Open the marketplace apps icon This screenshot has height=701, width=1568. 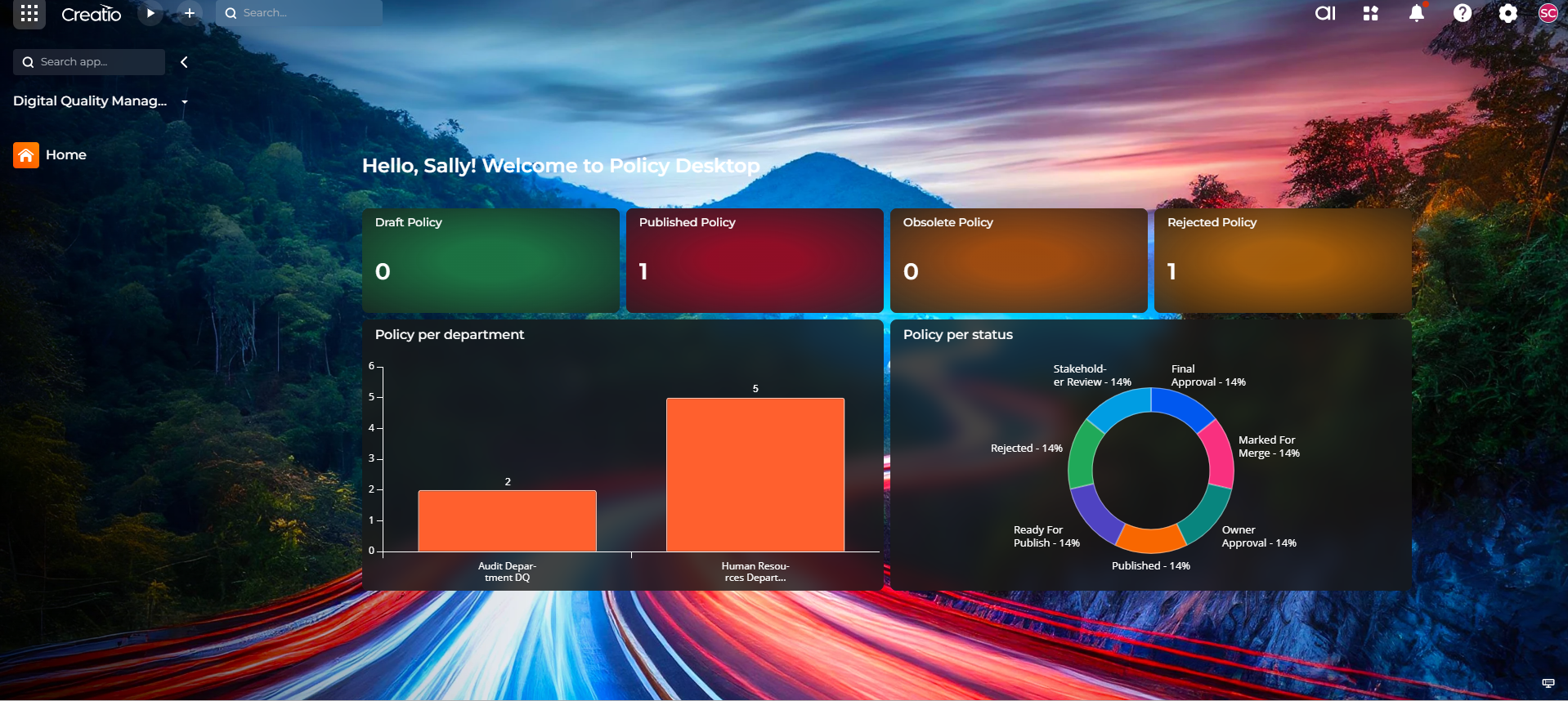point(1371,13)
